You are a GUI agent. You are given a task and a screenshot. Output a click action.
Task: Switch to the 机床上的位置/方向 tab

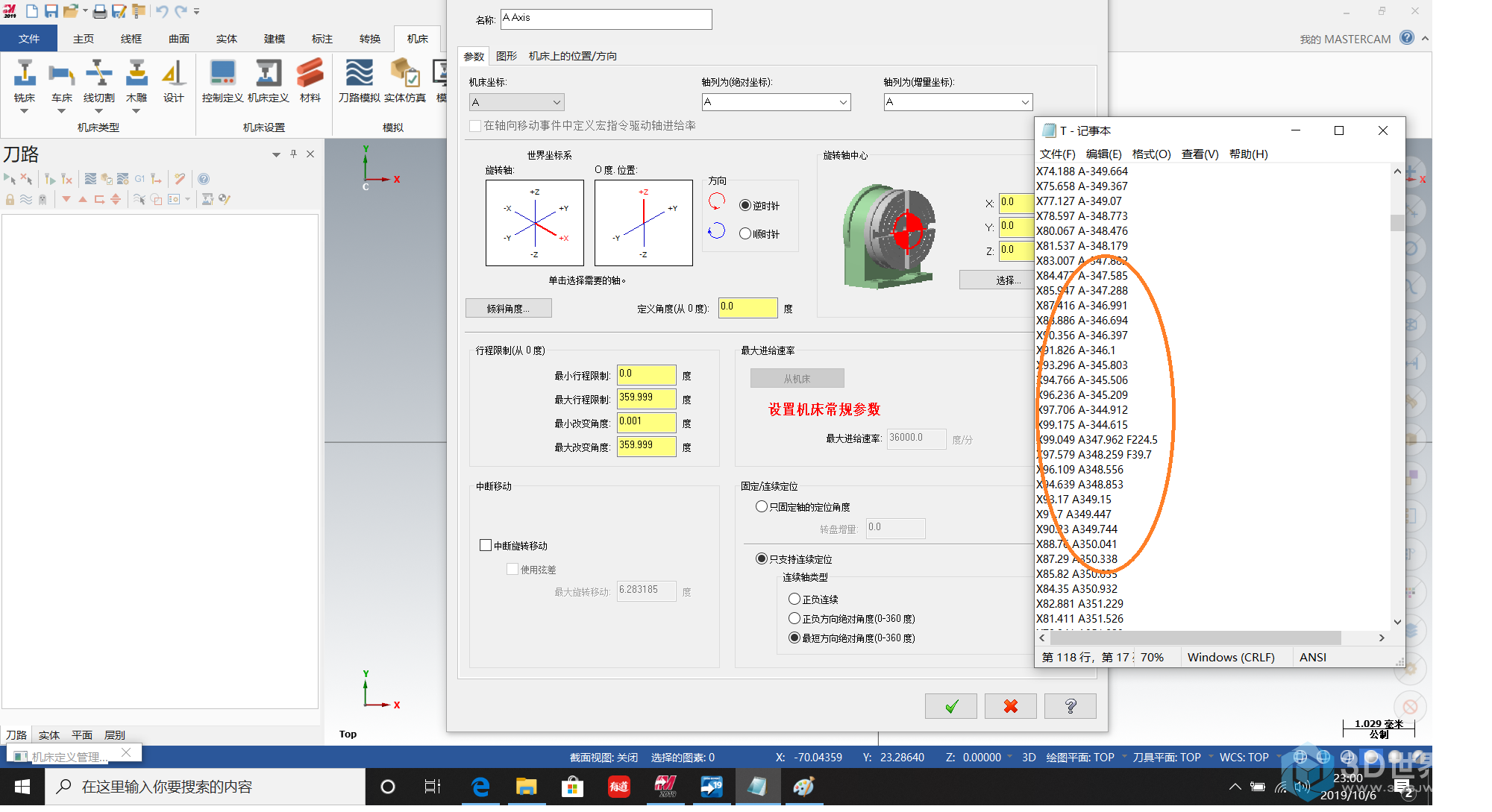(573, 56)
